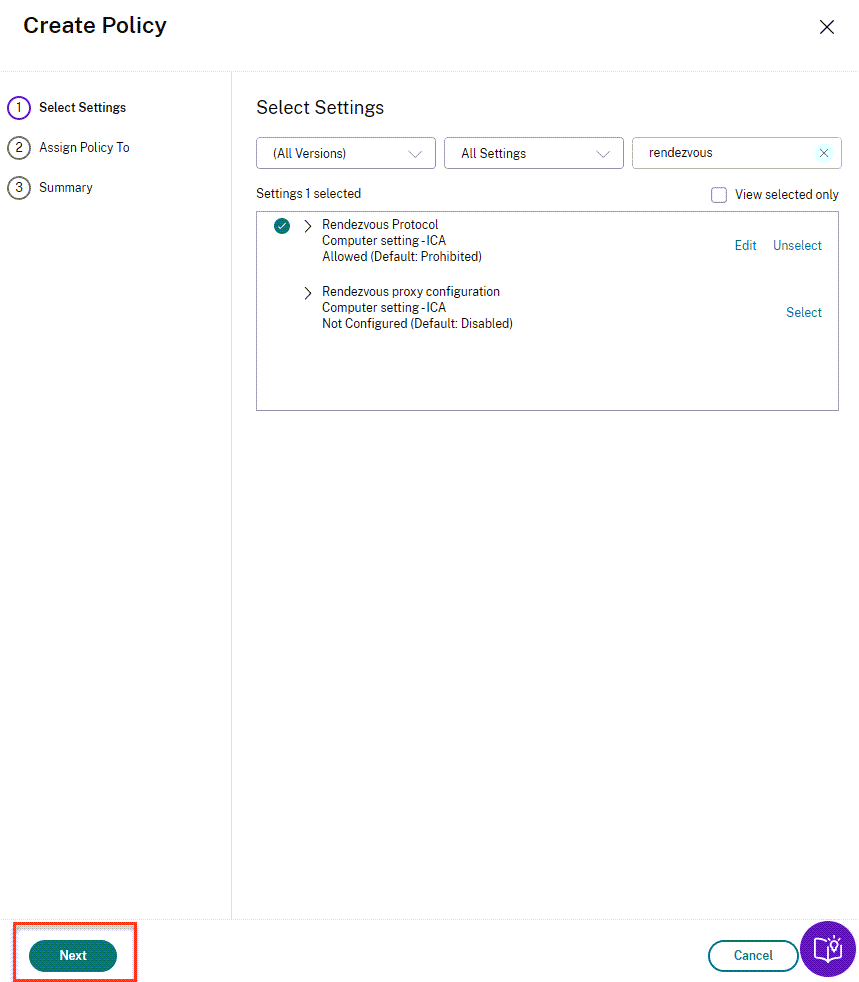Expand the Rendezvous Protocol setting details
859x982 pixels.
tap(307, 226)
